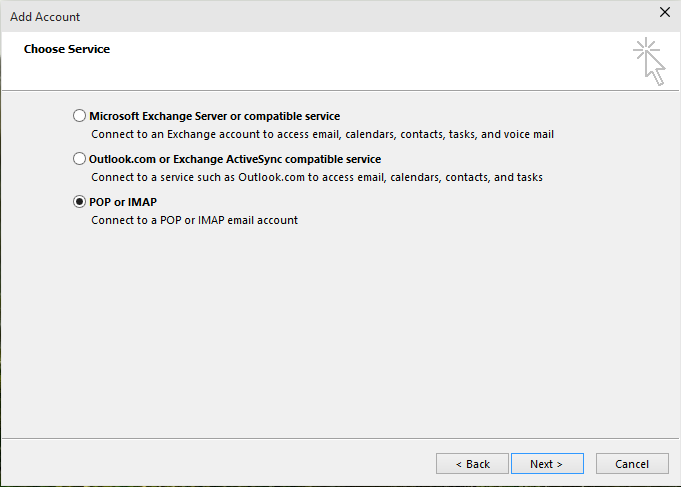
Task: Click the starburst sparkle above the cursor icon
Action: coord(646,49)
